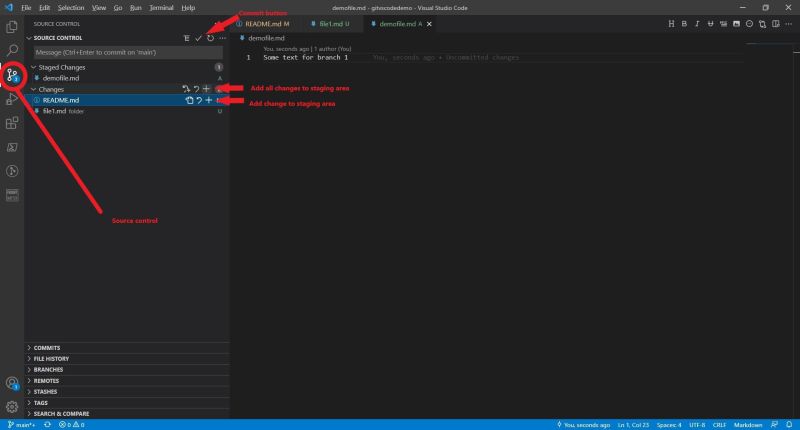Click demofile.md breadcrumb above the editor
This screenshot has width=800, height=430.
[262, 38]
